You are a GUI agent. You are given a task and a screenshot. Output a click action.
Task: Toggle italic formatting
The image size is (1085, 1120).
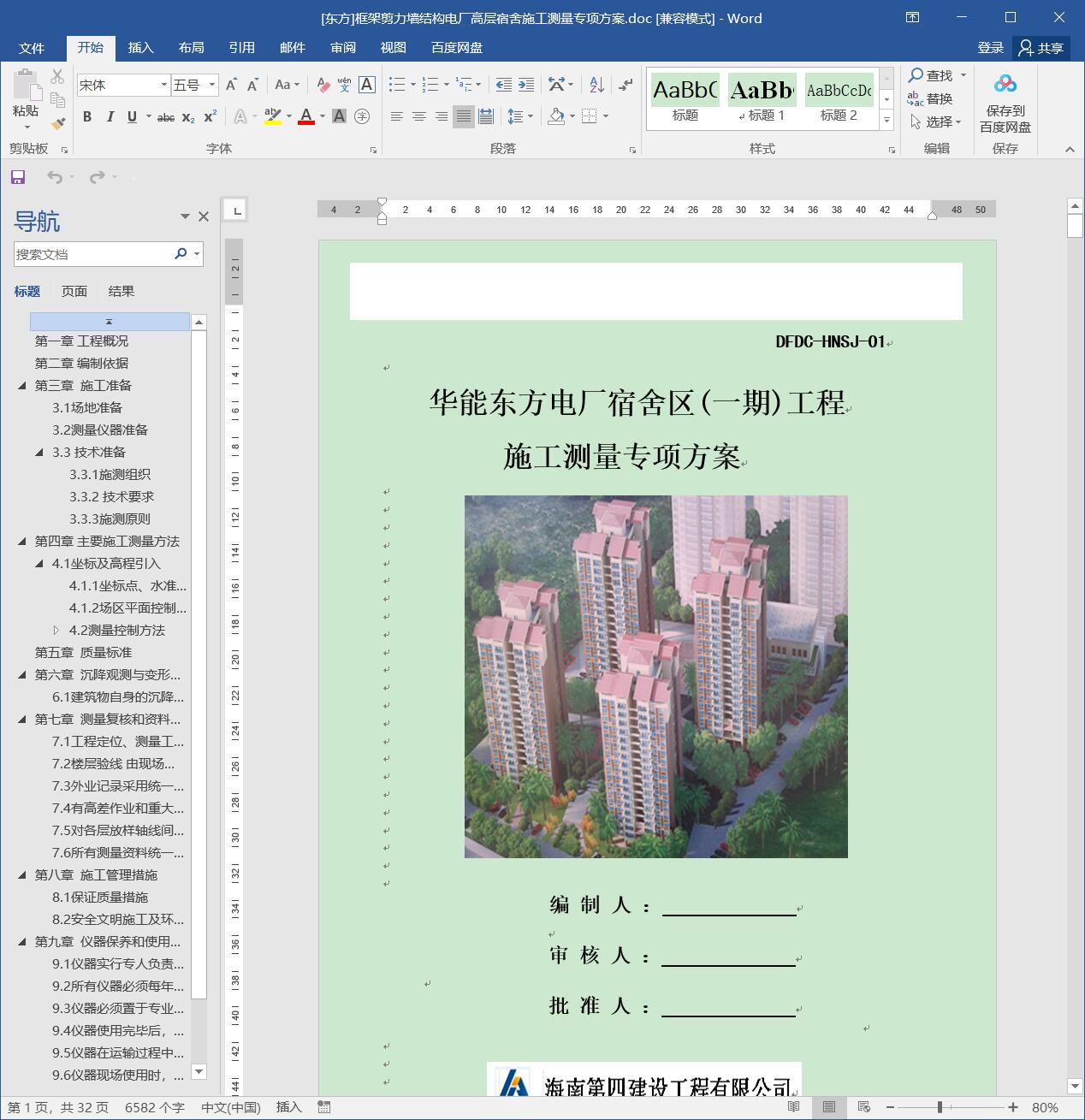pos(110,116)
